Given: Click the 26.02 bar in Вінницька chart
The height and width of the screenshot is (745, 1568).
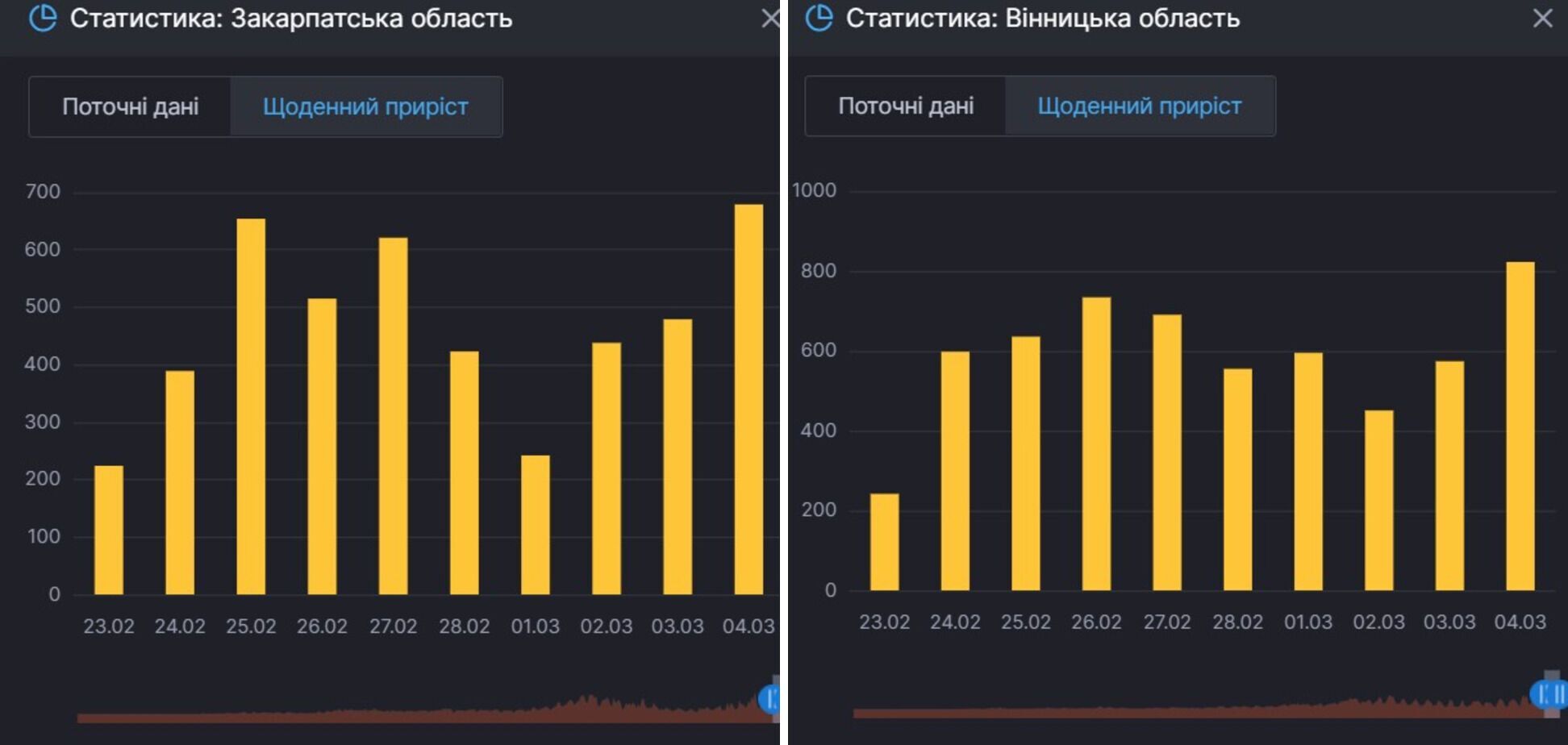Looking at the screenshot, I should point(1096,443).
